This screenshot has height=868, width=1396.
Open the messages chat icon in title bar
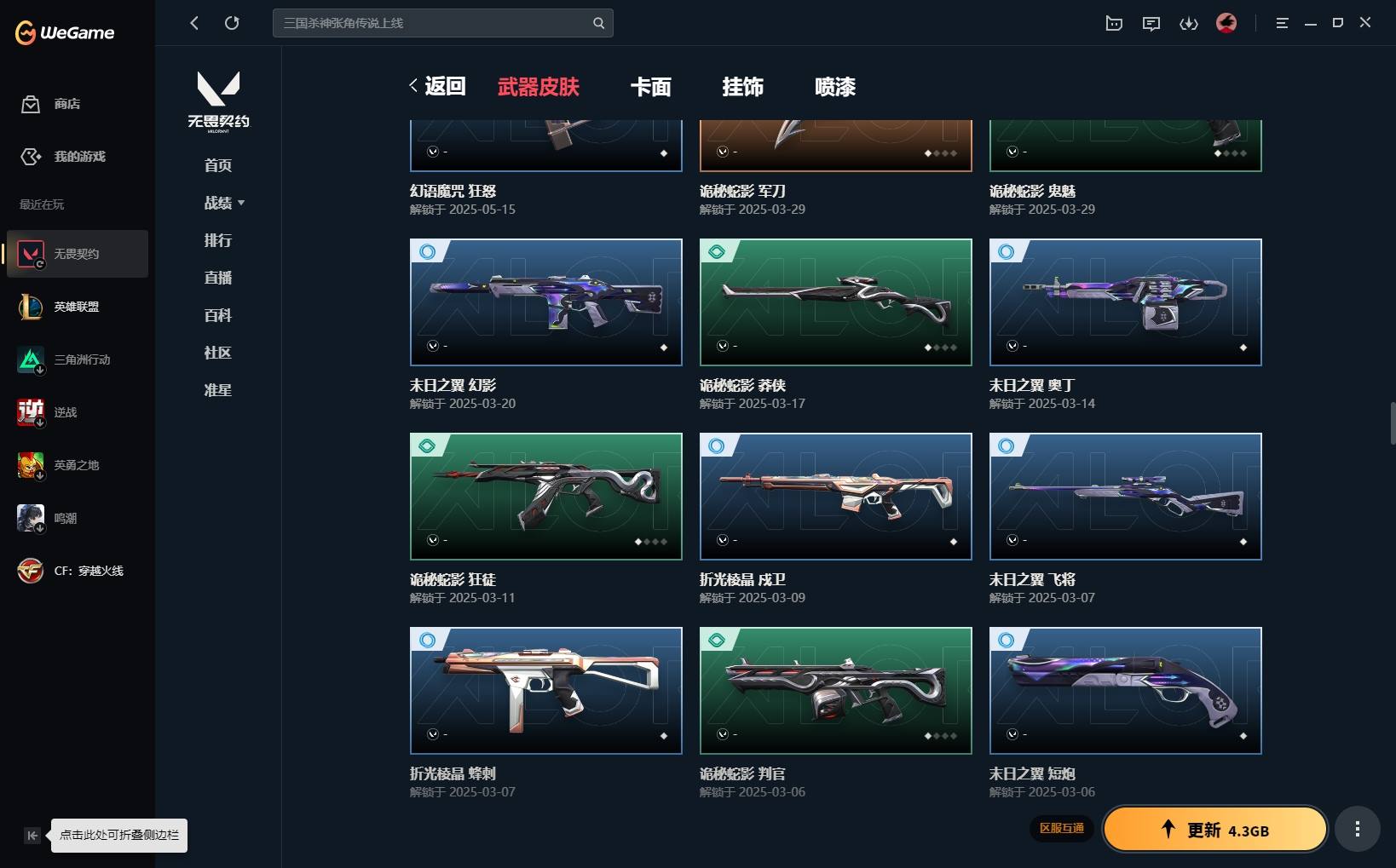coord(1151,23)
